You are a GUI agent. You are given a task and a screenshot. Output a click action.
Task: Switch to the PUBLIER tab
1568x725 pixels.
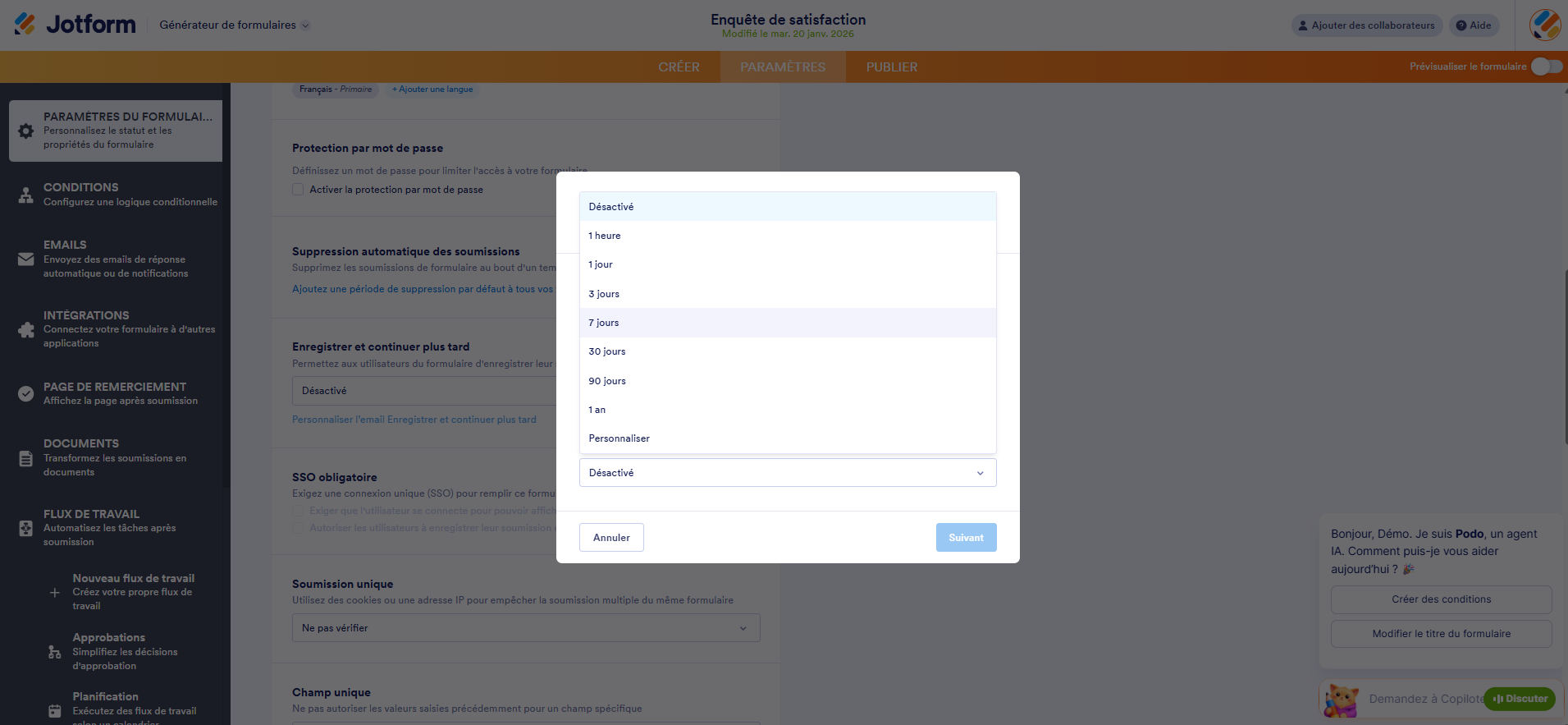coord(892,67)
